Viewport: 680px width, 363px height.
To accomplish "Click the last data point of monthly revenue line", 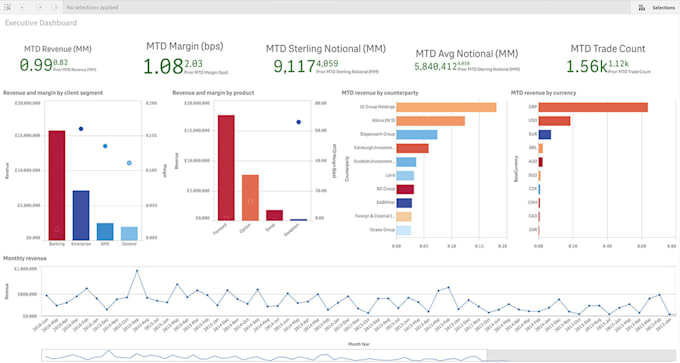I will point(670,314).
